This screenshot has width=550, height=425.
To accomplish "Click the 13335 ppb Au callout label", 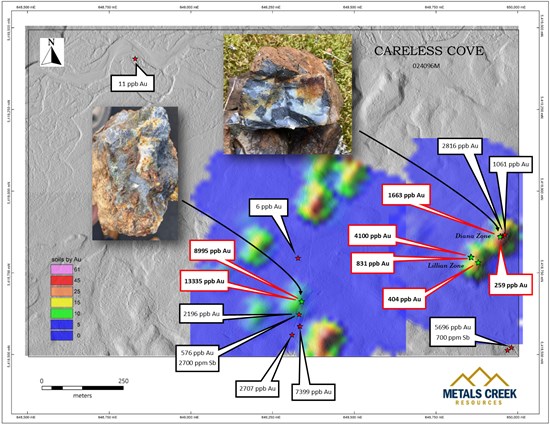I will [x=204, y=281].
